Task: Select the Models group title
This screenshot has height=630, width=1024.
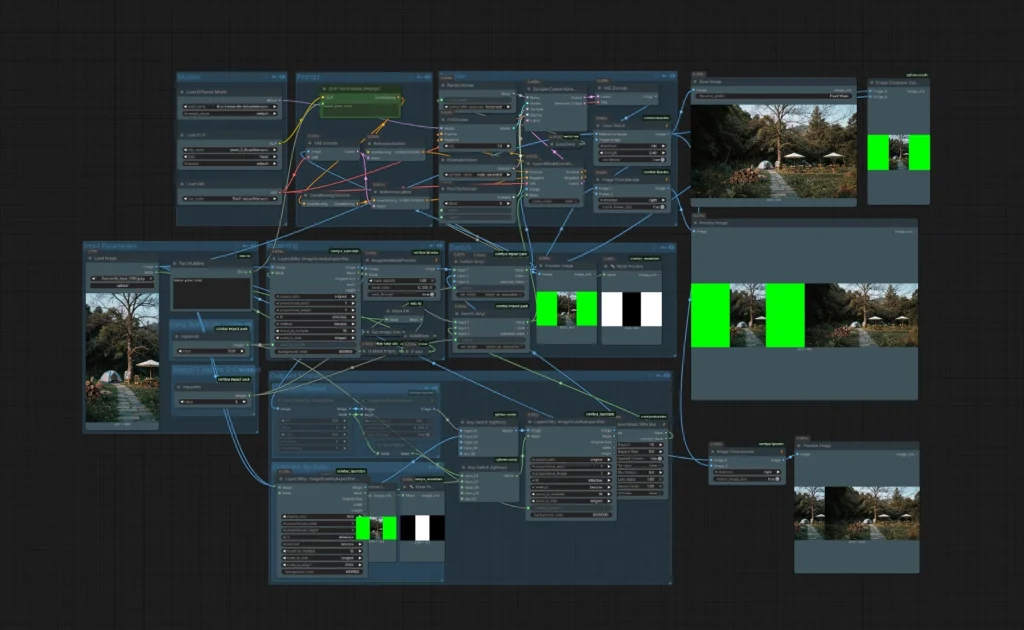Action: pyautogui.click(x=190, y=77)
